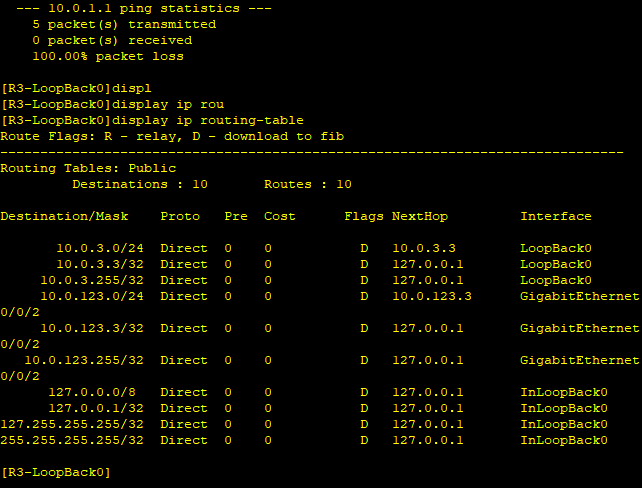Viewport: 642px width, 488px height.
Task: Click 127.0.0.1 next hop in 127.0.0.1/32 row
Action: (x=428, y=408)
